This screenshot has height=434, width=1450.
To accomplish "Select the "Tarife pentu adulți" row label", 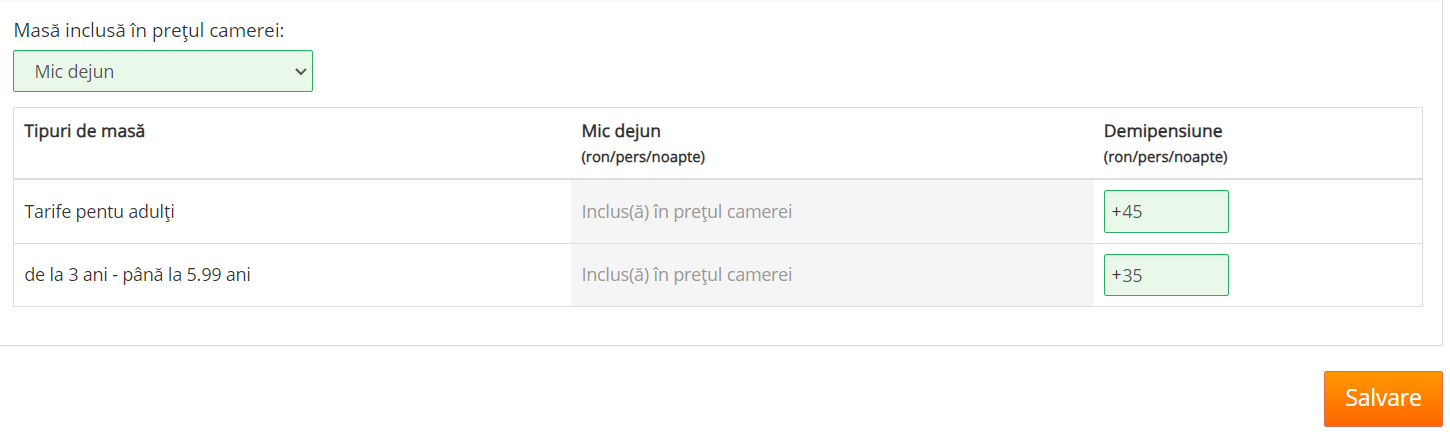I will tap(100, 211).
